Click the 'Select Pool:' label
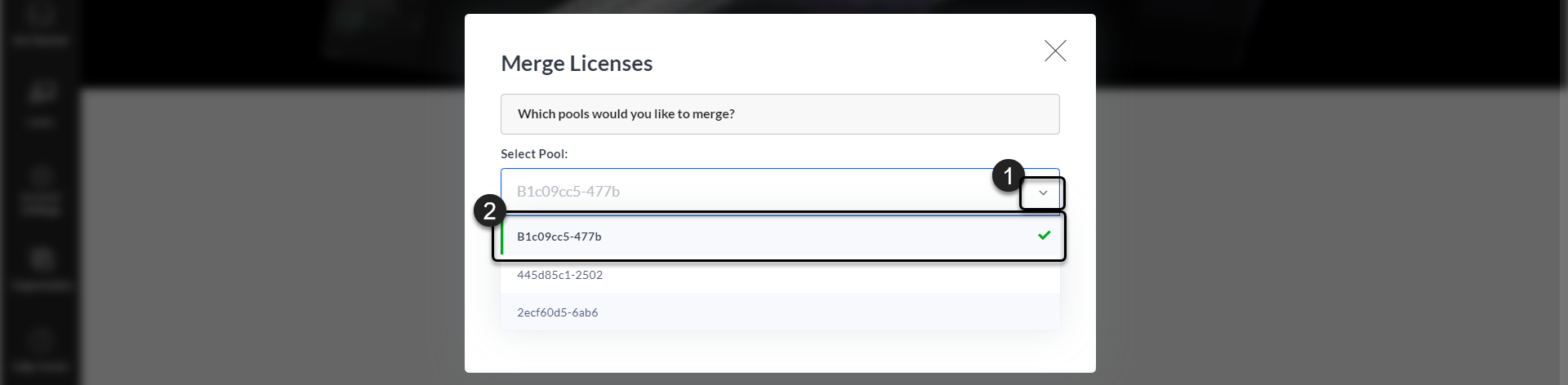Screen dimensions: 1568x385 click(x=534, y=153)
